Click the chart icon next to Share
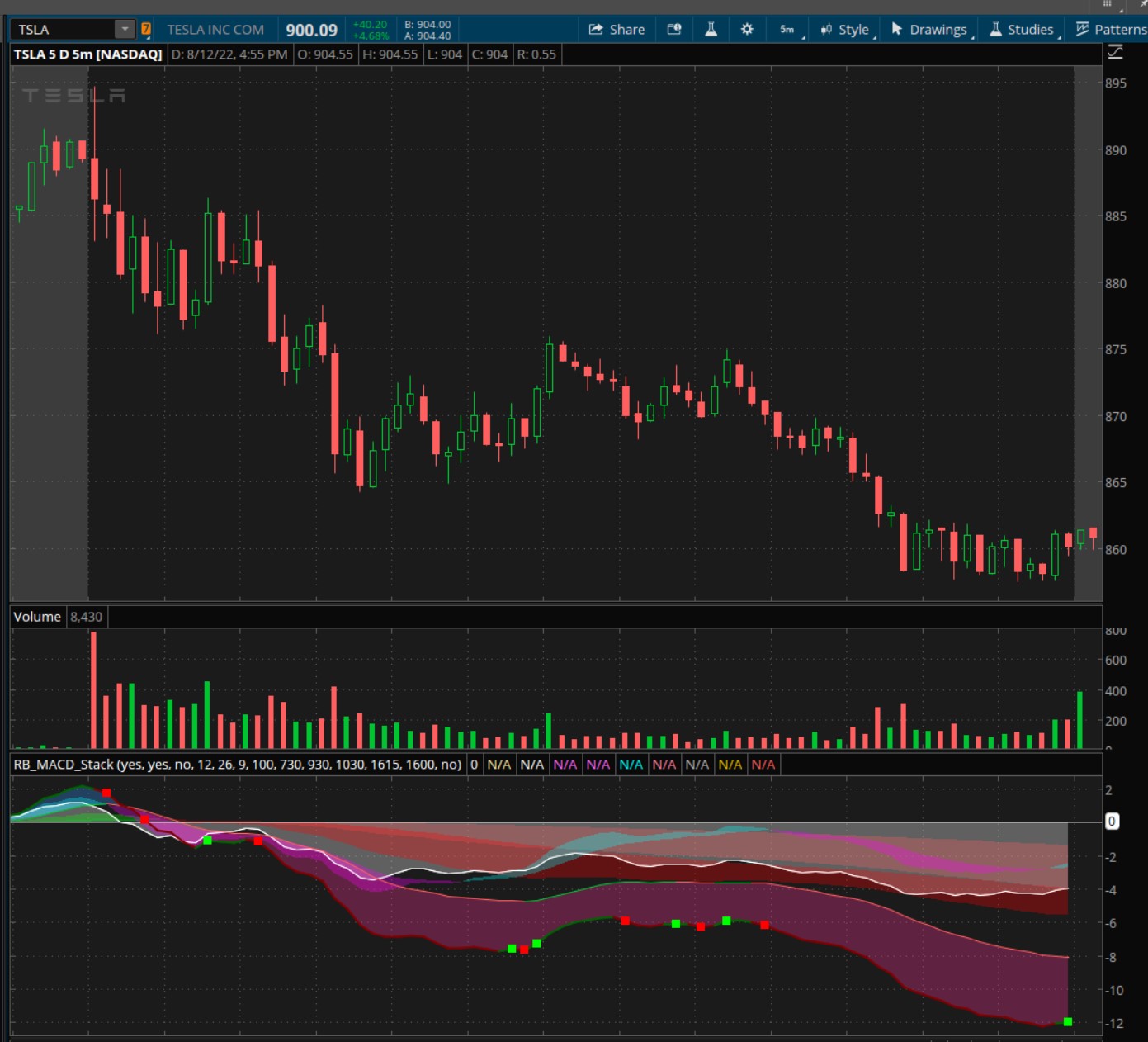This screenshot has width=1148, height=1042. 674,30
